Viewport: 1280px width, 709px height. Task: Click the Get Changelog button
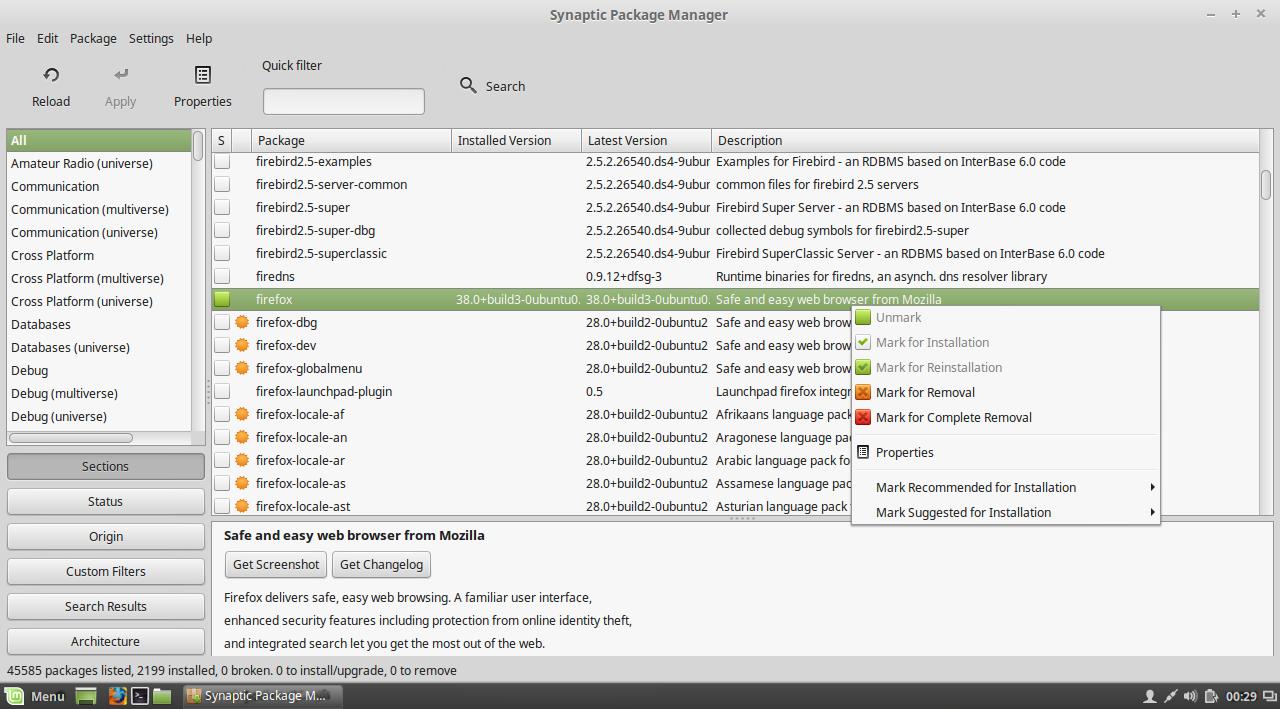(381, 564)
